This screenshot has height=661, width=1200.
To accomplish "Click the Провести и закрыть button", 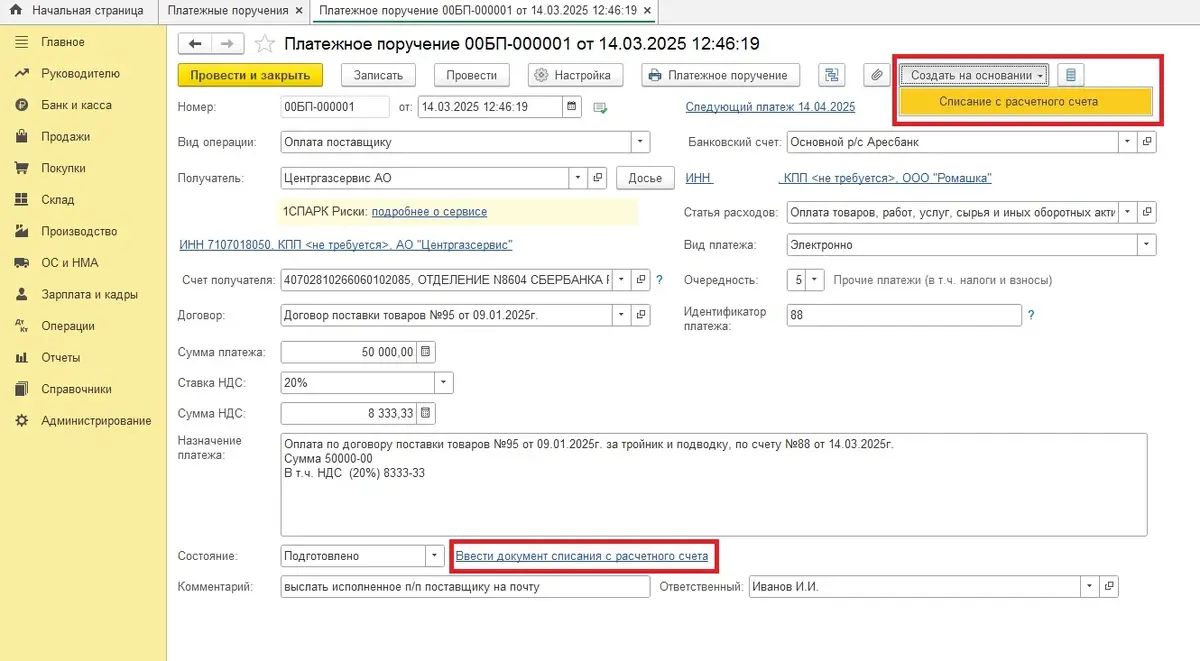I will coord(250,75).
